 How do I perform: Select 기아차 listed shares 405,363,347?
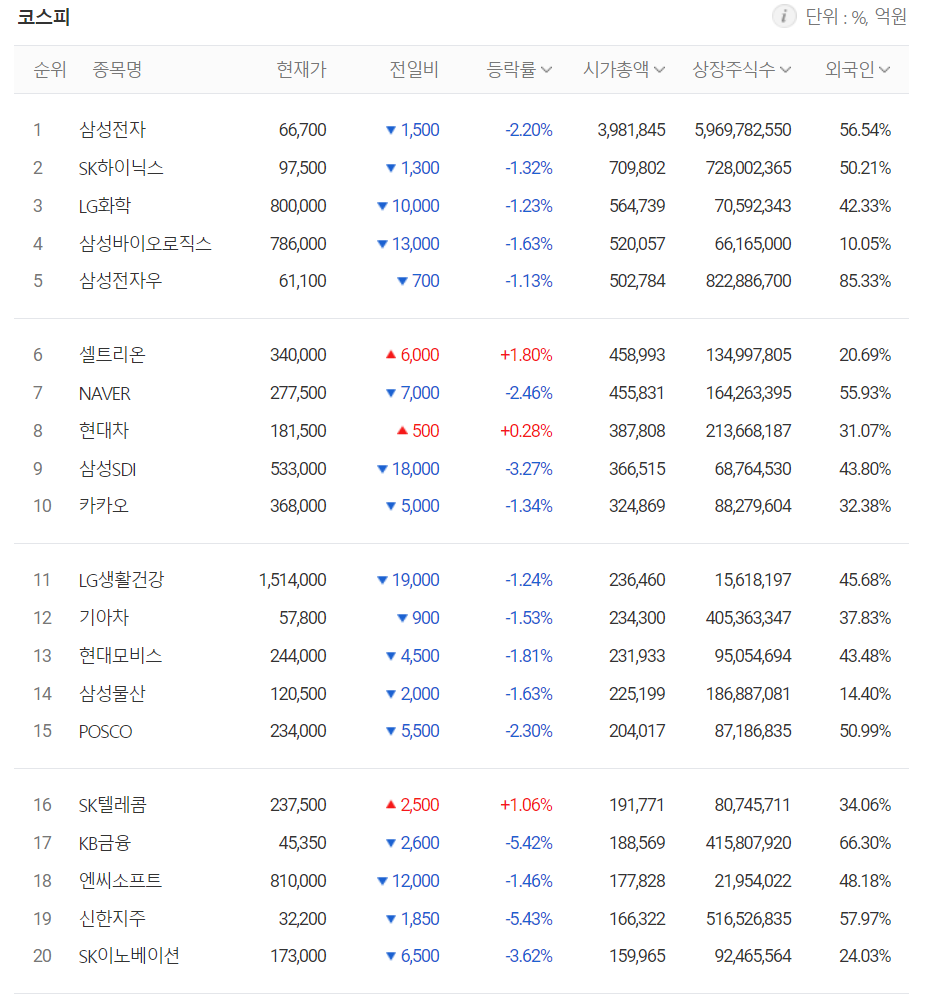point(748,618)
